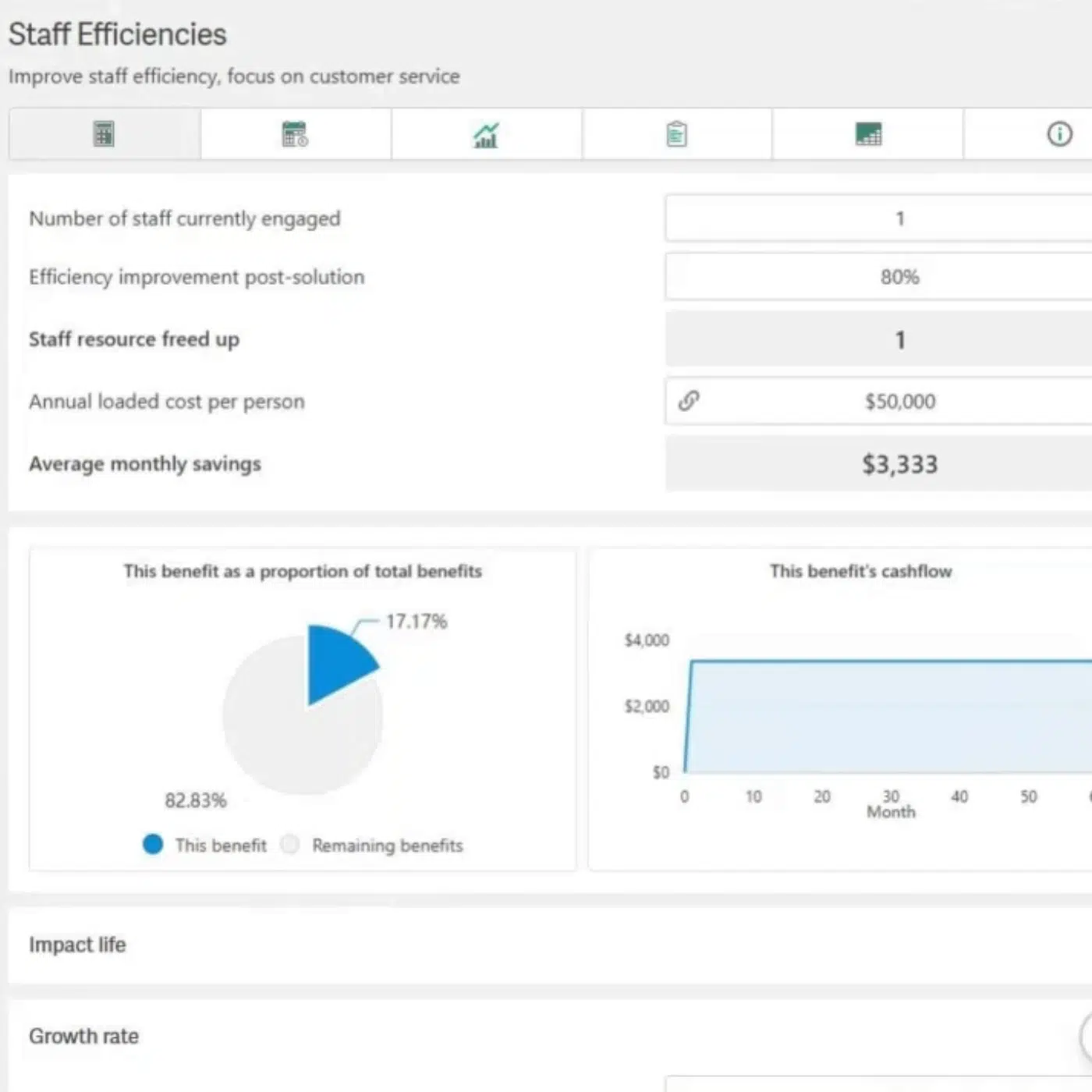Click the Average monthly savings value
The width and height of the screenshot is (1092, 1092).
[899, 464]
